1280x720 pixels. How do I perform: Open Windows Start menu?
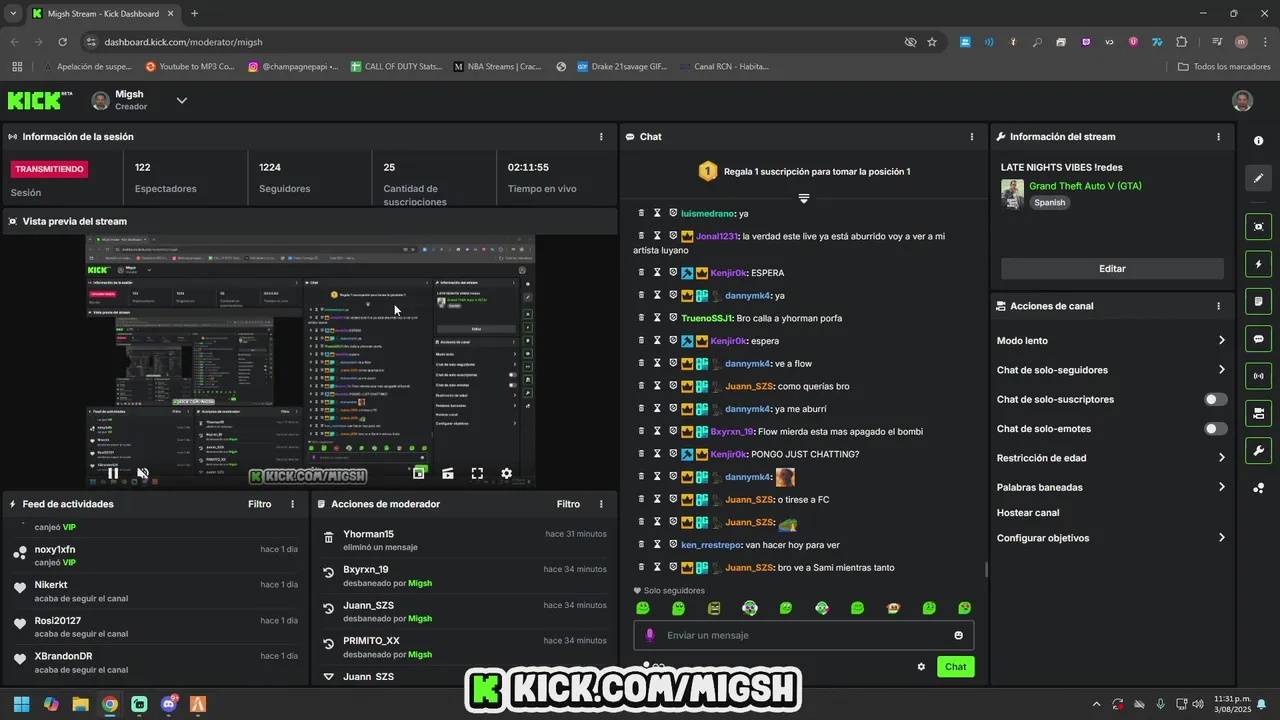(x=21, y=704)
